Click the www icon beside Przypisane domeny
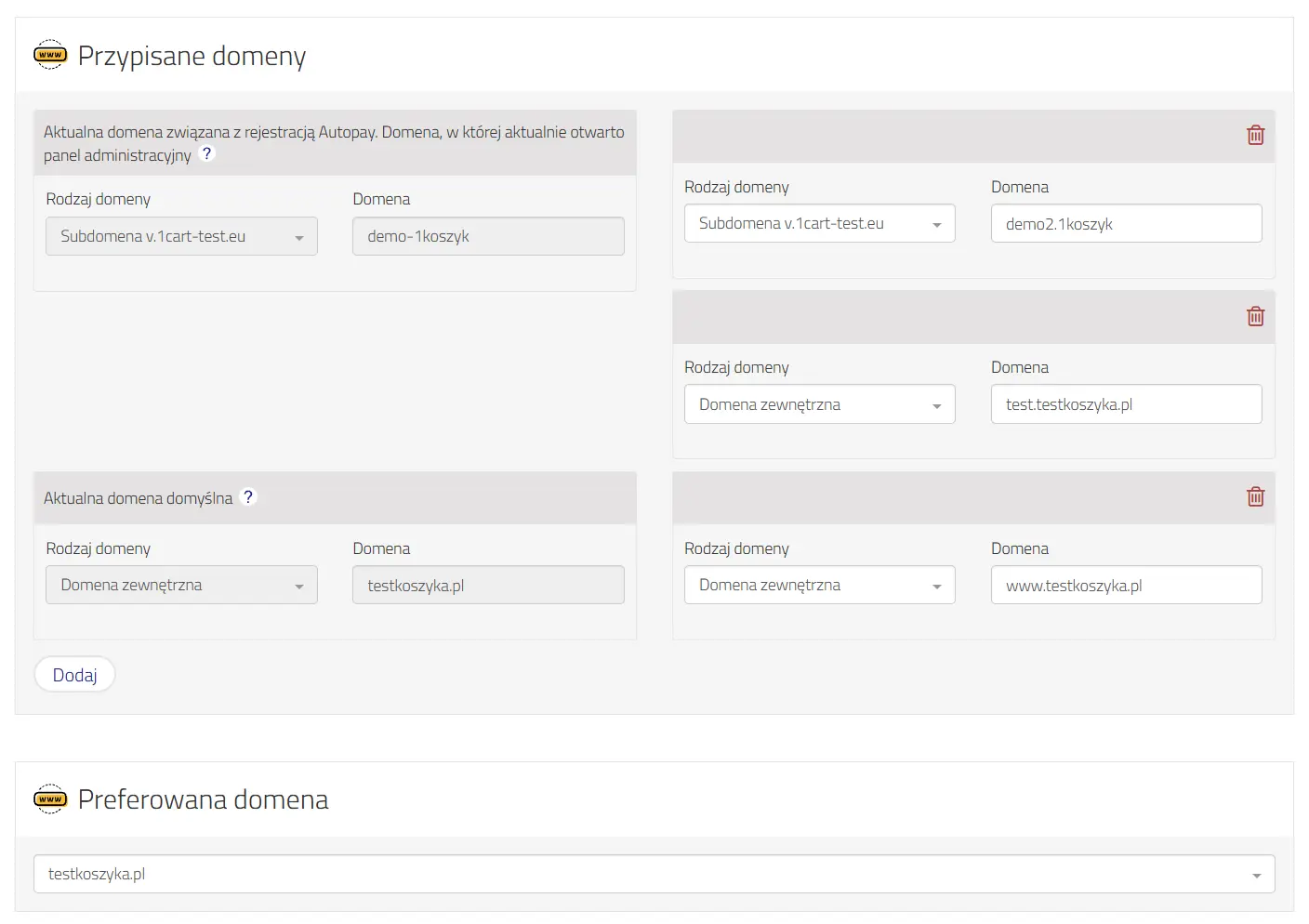1309x924 pixels. pos(50,55)
